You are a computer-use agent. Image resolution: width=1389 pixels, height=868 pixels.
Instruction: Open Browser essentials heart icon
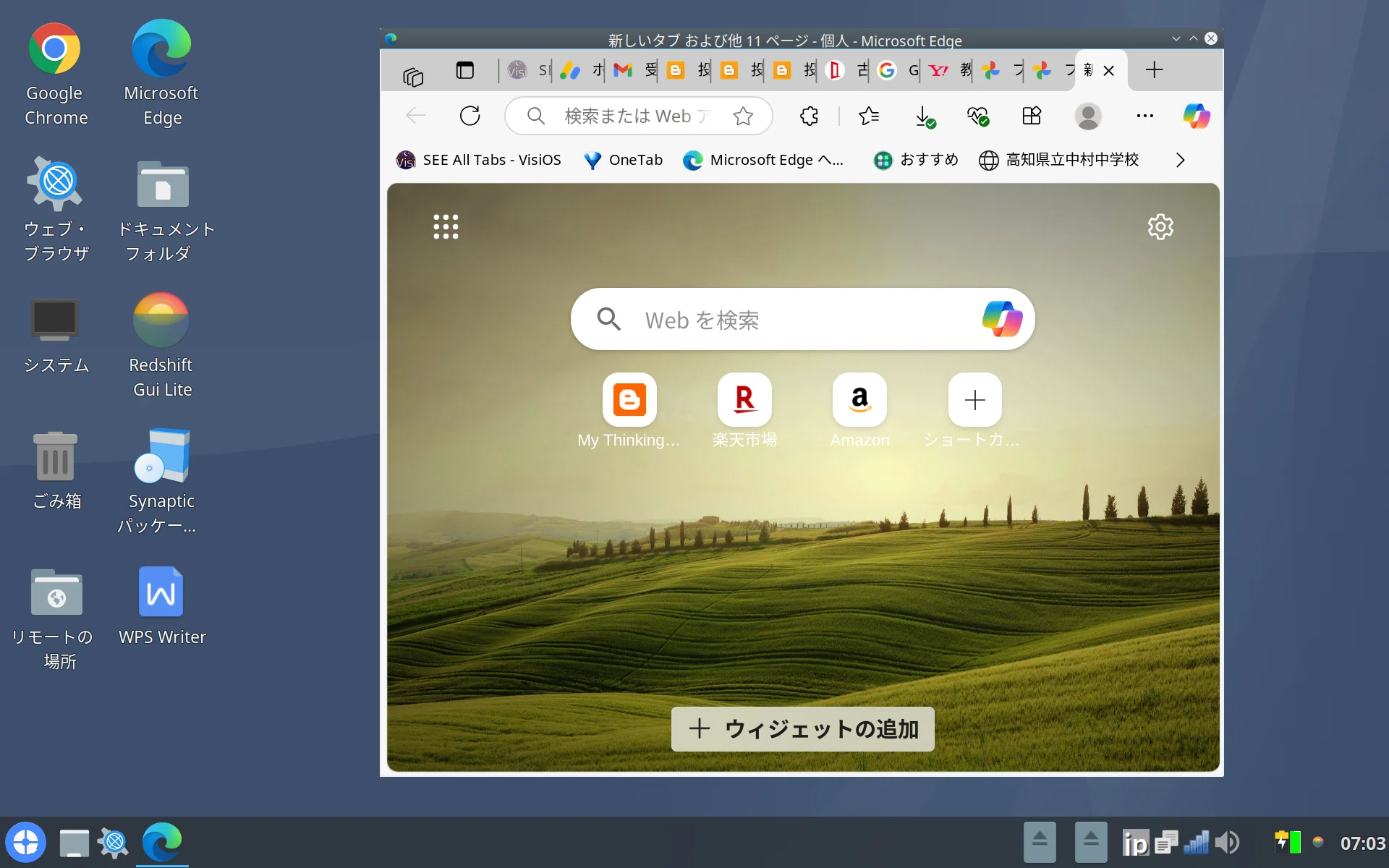(978, 116)
